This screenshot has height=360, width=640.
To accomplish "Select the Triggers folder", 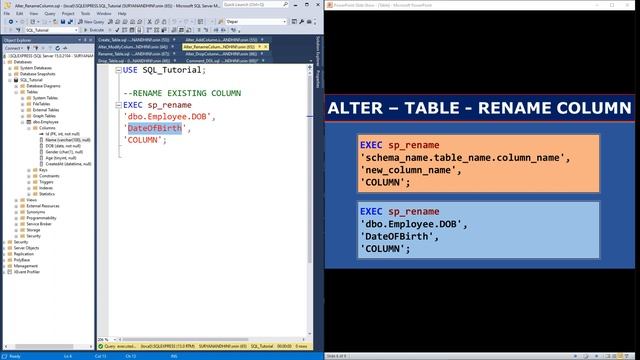I will 46,182.
